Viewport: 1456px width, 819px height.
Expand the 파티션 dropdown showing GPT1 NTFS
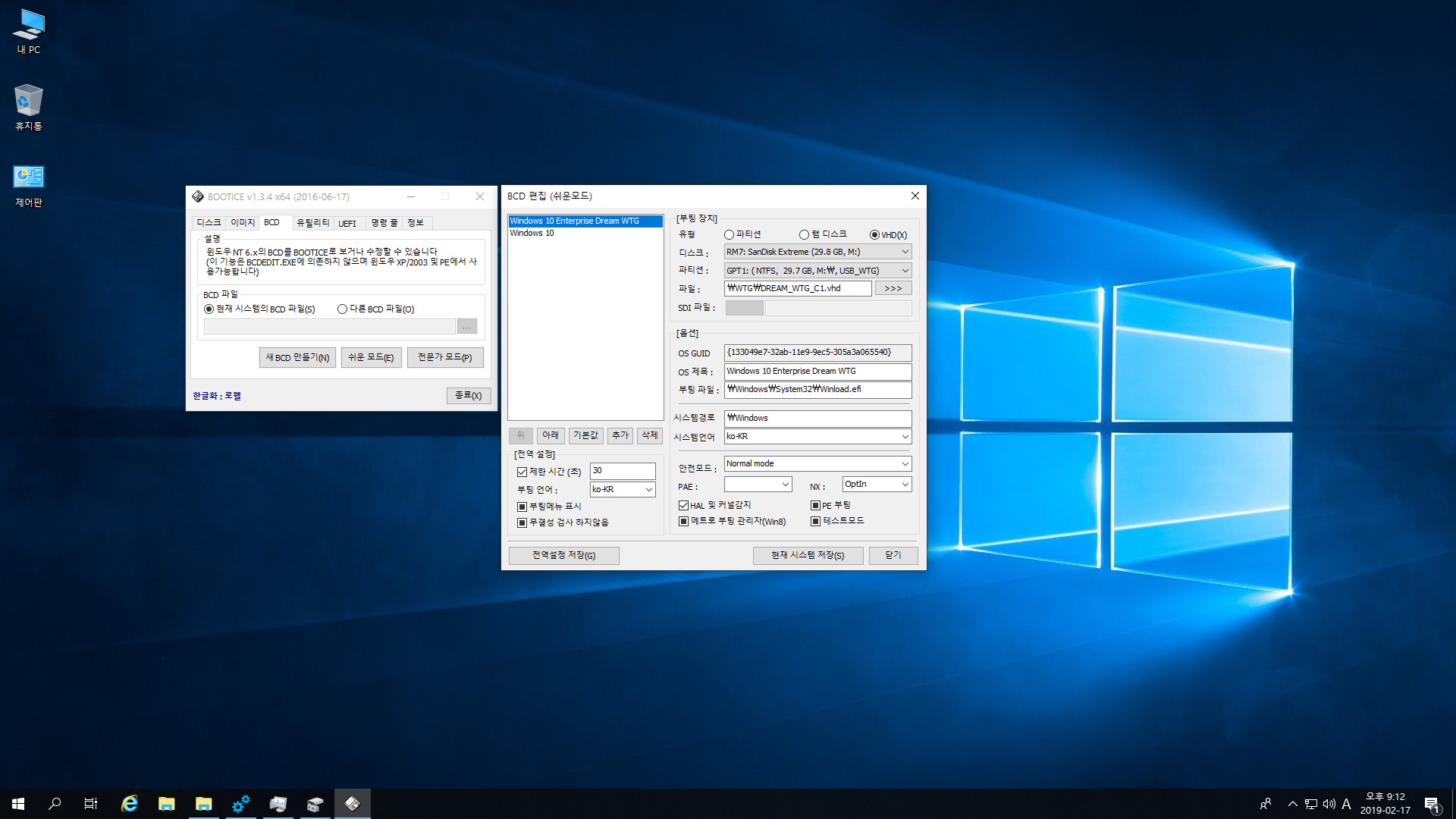click(x=817, y=270)
